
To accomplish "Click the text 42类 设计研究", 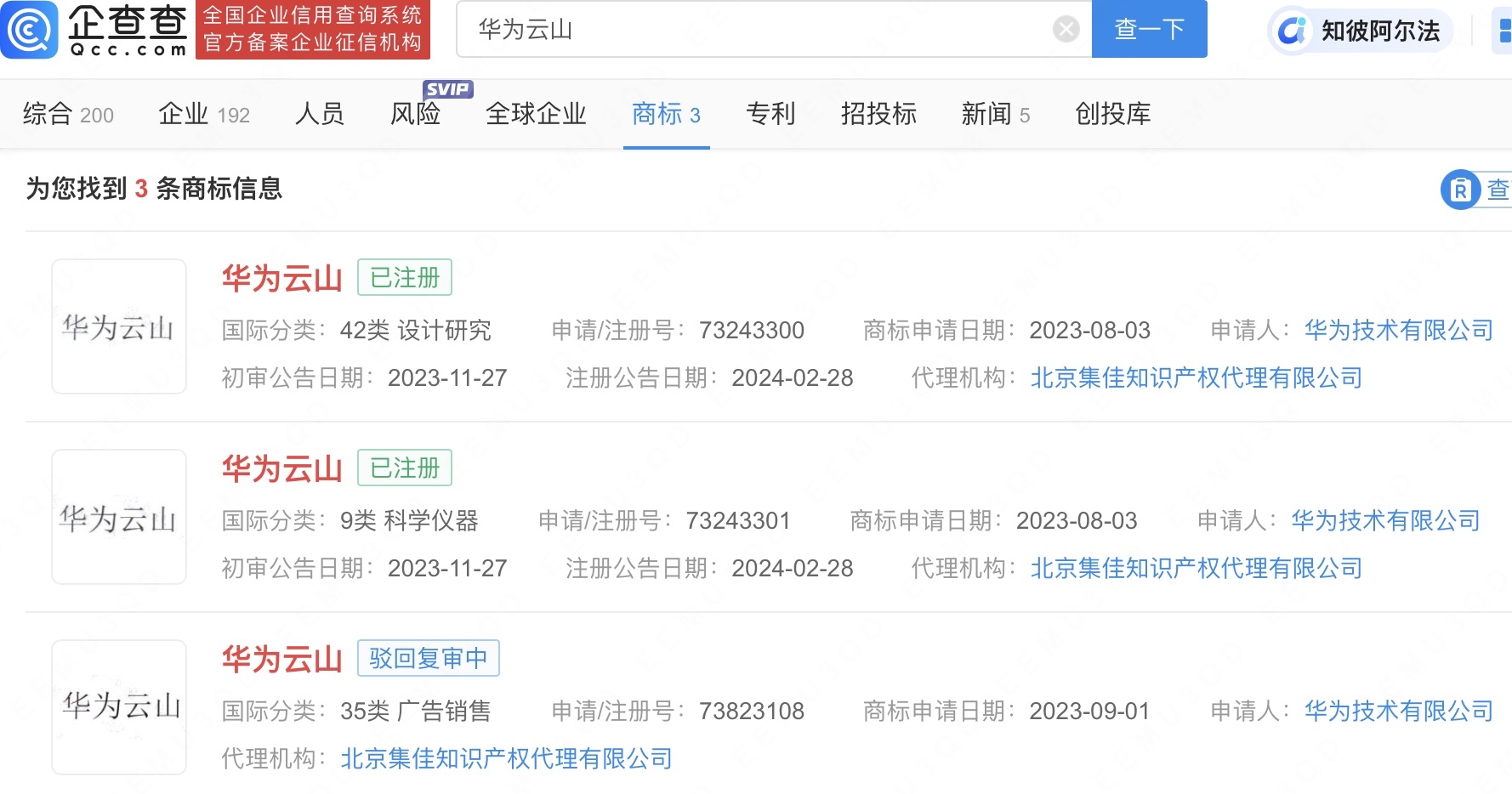I will tap(416, 330).
